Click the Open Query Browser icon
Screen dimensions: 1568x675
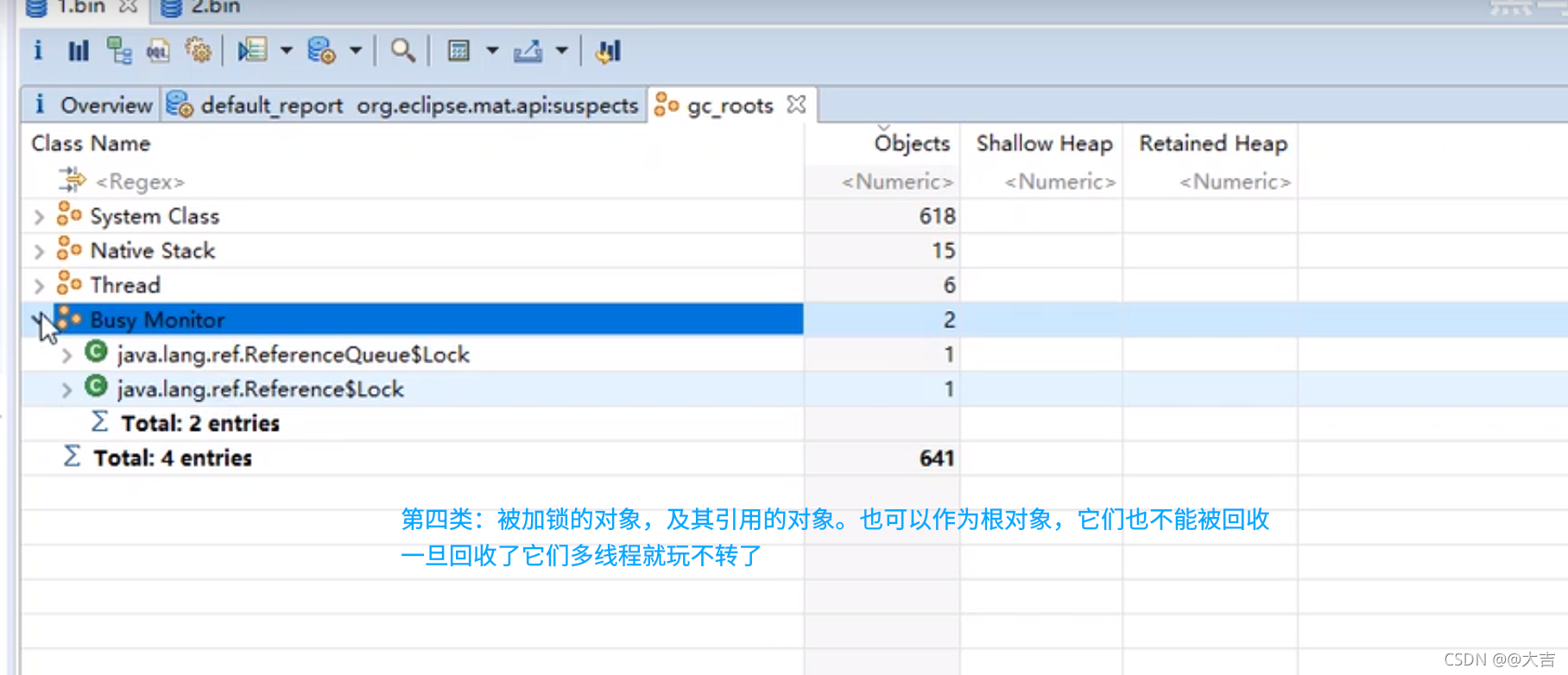(321, 51)
